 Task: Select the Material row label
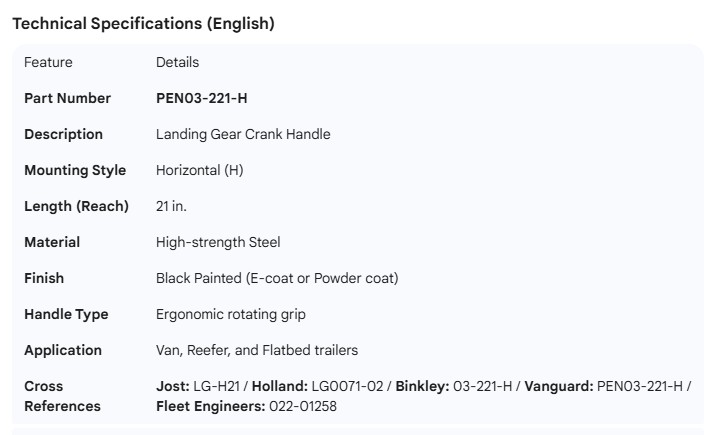pos(52,242)
